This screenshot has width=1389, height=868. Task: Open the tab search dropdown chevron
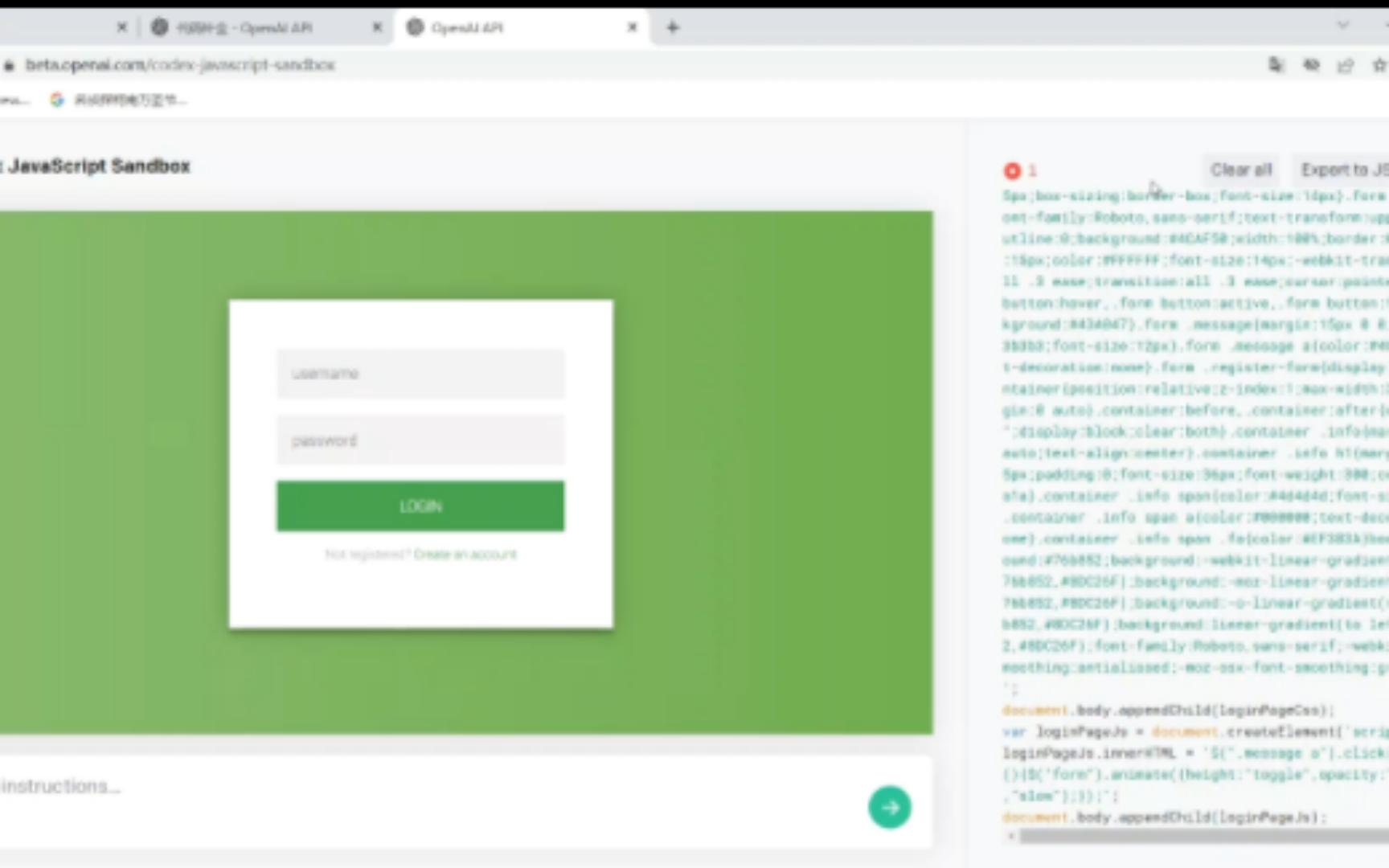pos(1342,26)
